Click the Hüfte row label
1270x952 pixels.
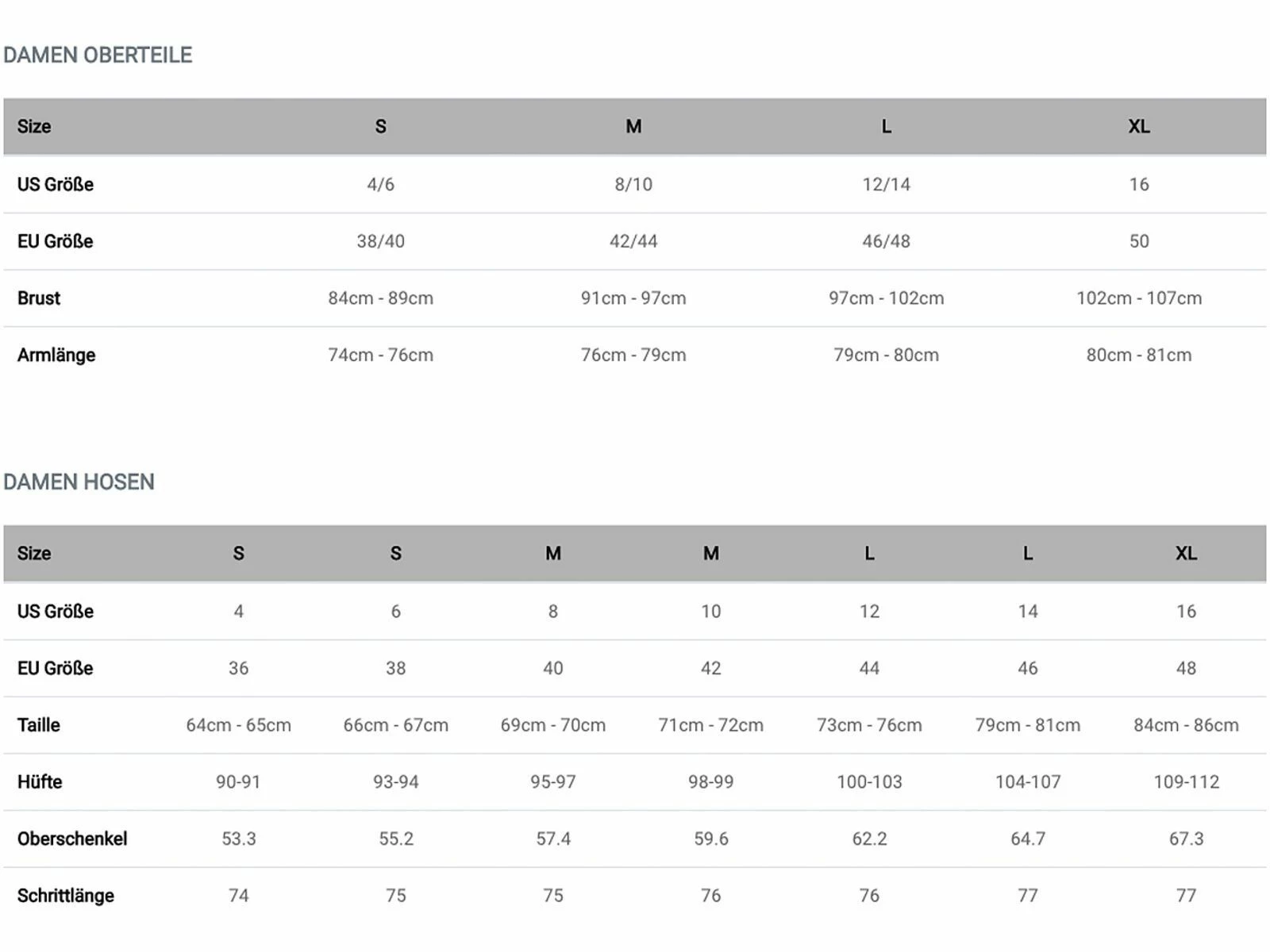(x=40, y=782)
